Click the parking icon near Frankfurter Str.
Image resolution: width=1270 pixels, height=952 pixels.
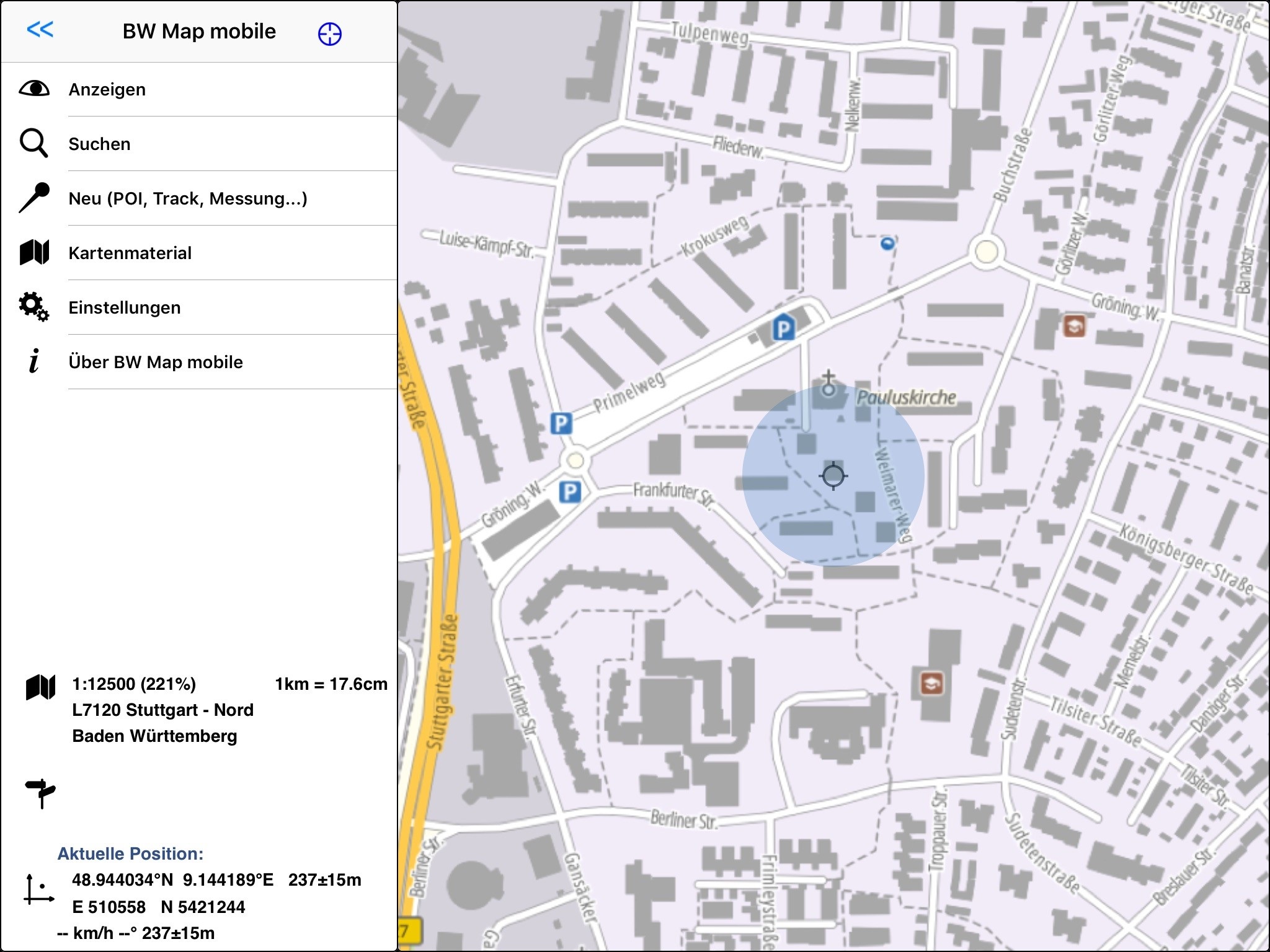571,490
